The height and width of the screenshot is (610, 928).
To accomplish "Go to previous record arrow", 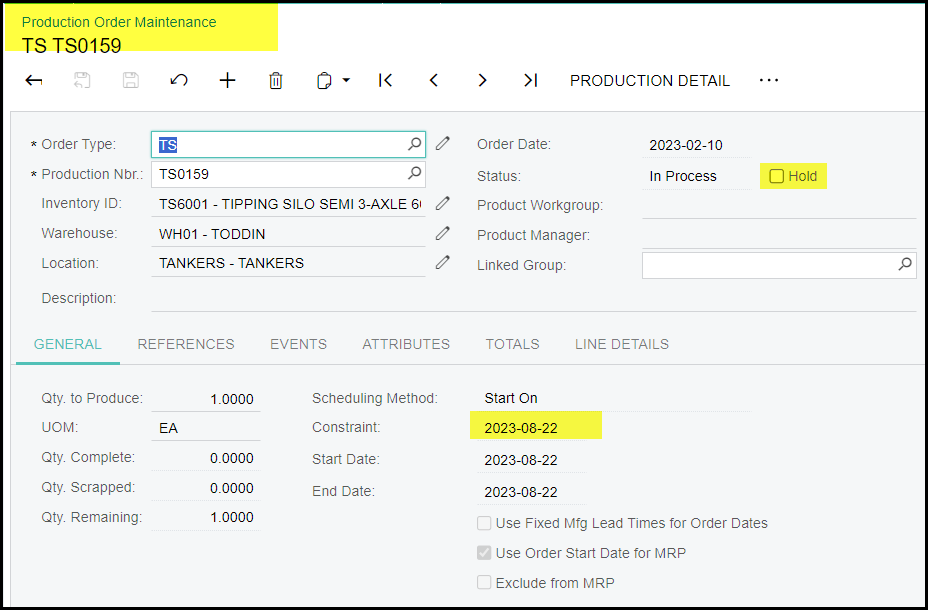I will (x=434, y=81).
